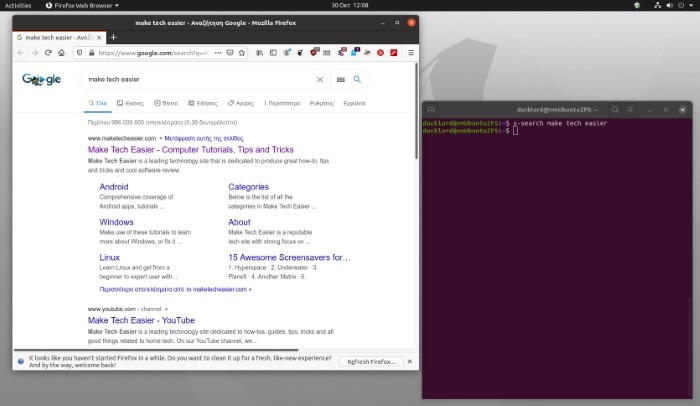
Task: Open Google search Tools (Εργαλεία)
Action: [x=354, y=103]
